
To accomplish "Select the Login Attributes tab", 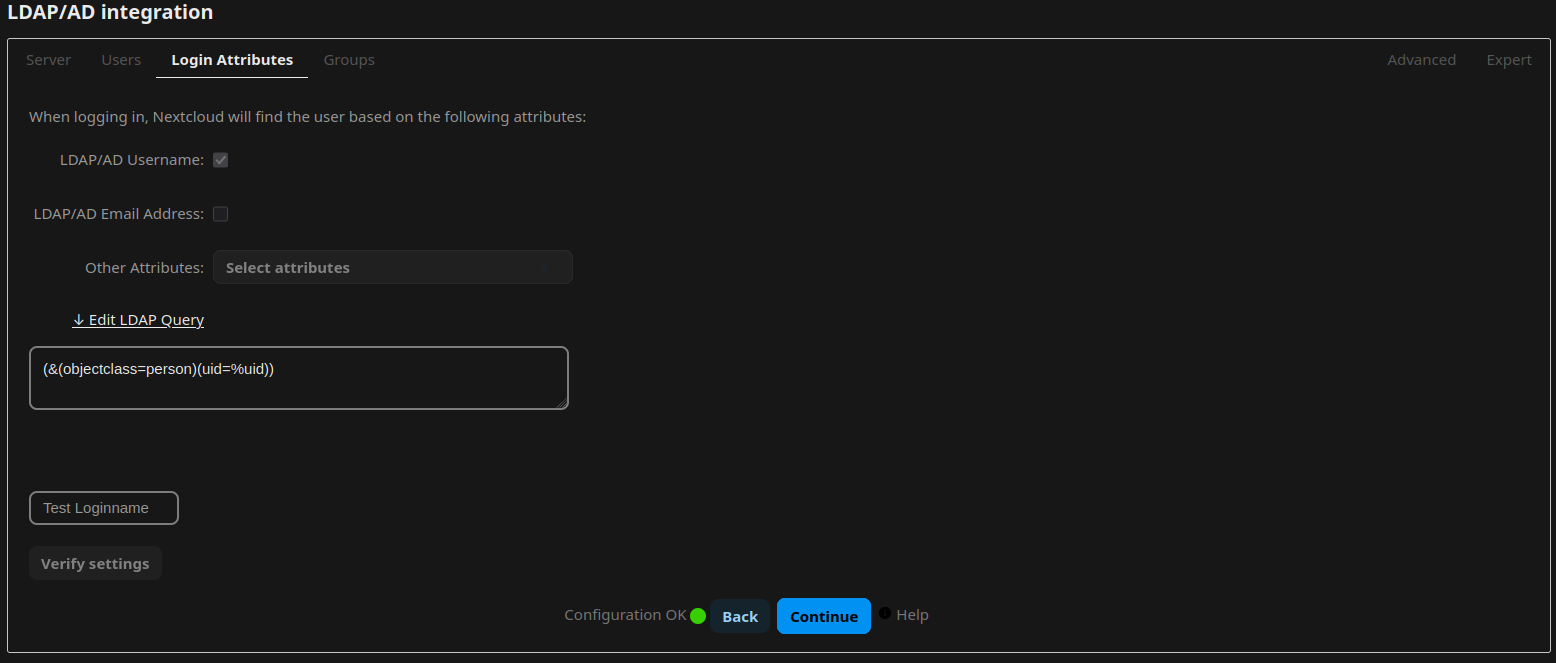I will tap(231, 60).
